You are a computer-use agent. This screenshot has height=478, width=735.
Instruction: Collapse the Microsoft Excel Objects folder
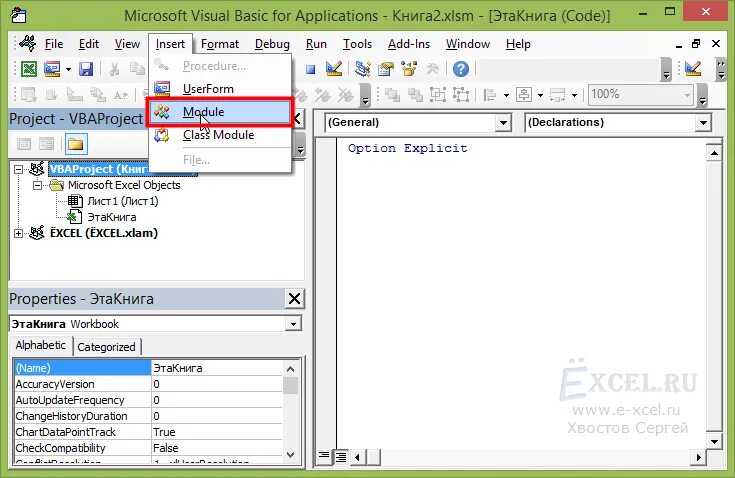[37, 186]
